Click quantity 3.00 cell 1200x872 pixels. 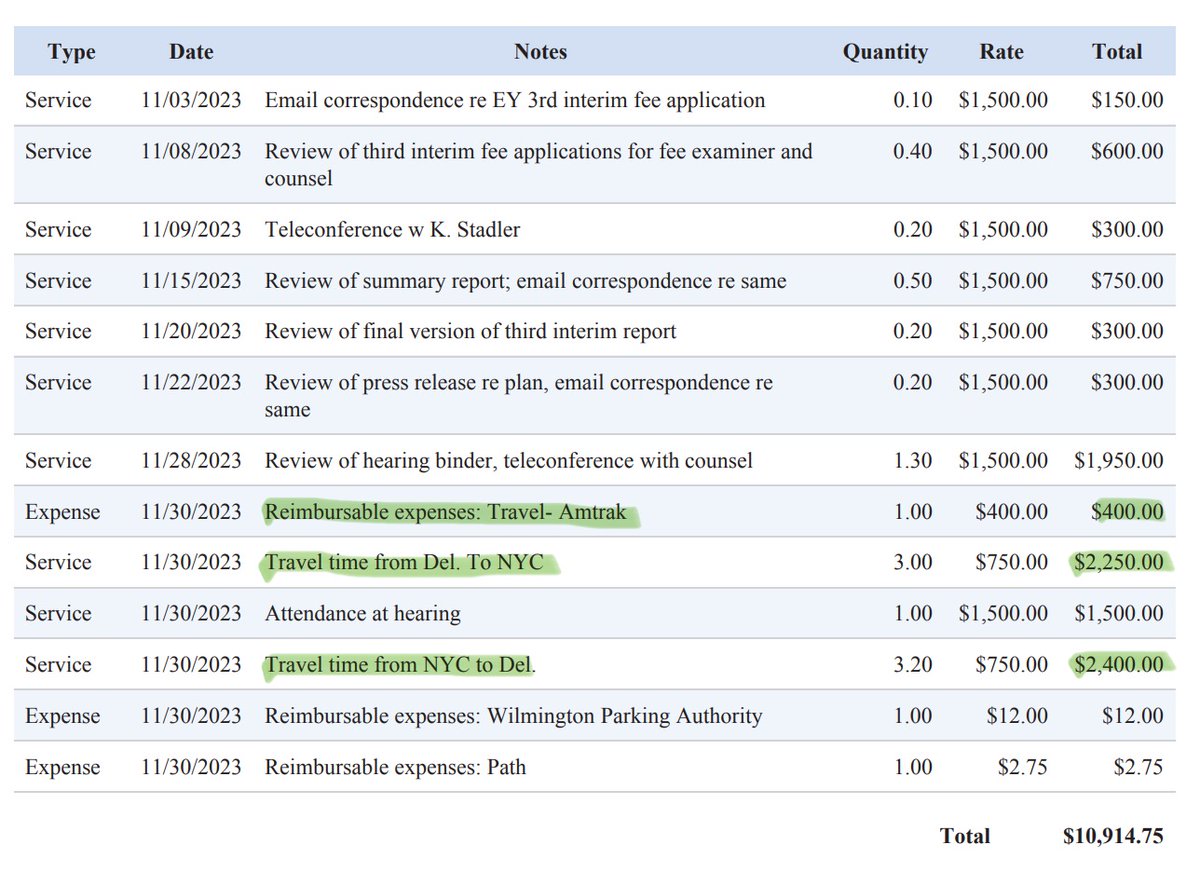pos(913,562)
